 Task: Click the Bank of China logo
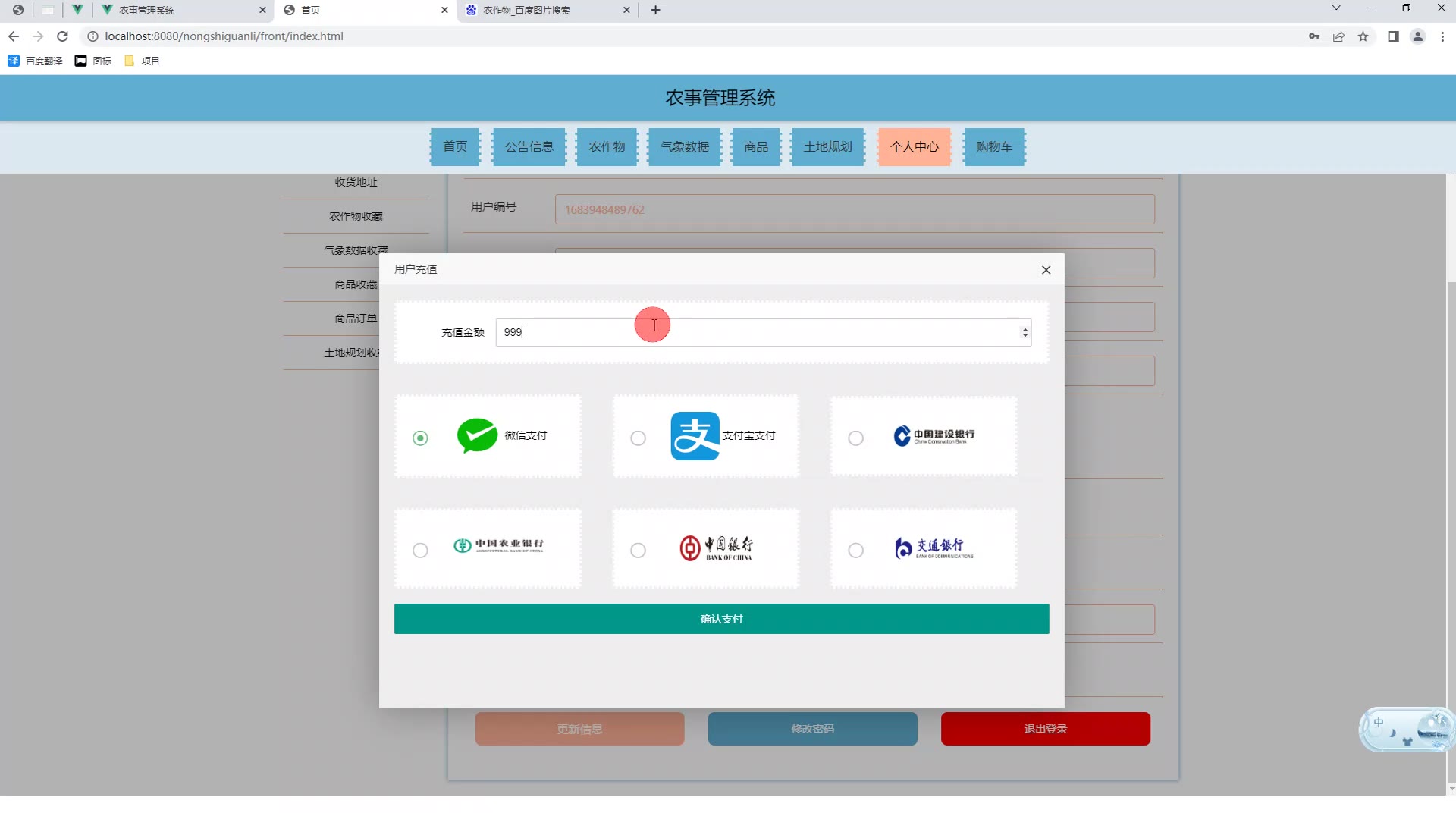(717, 548)
